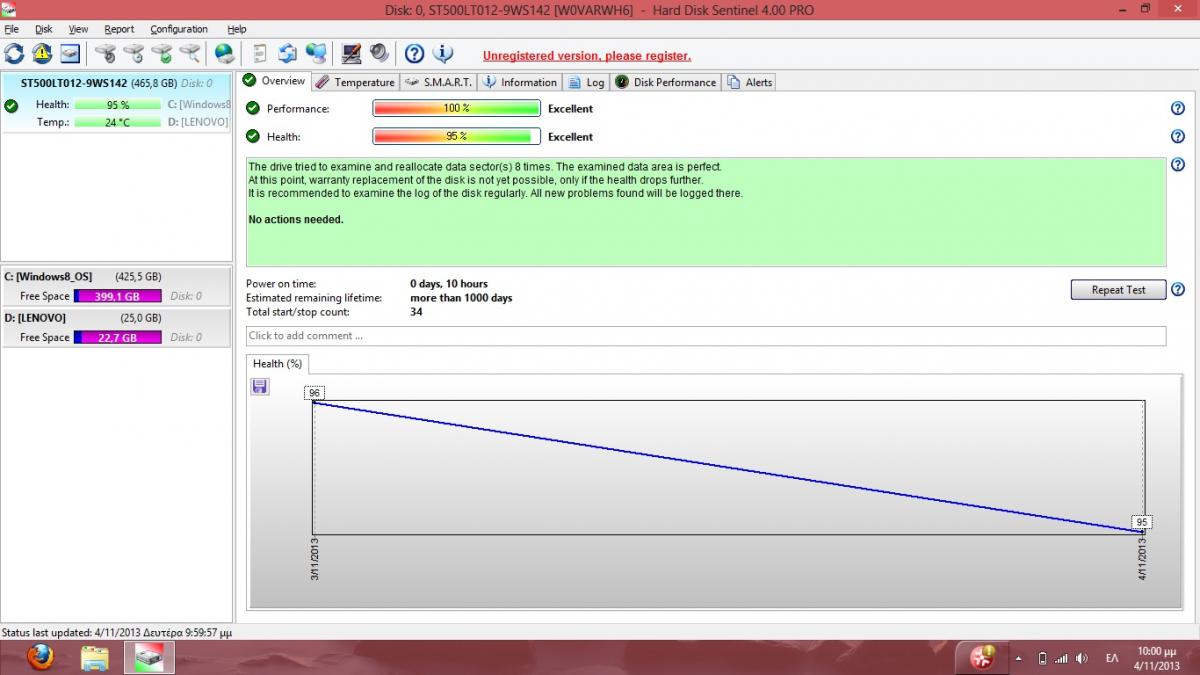Open configuration via the monitor toolbar icon

pos(351,53)
